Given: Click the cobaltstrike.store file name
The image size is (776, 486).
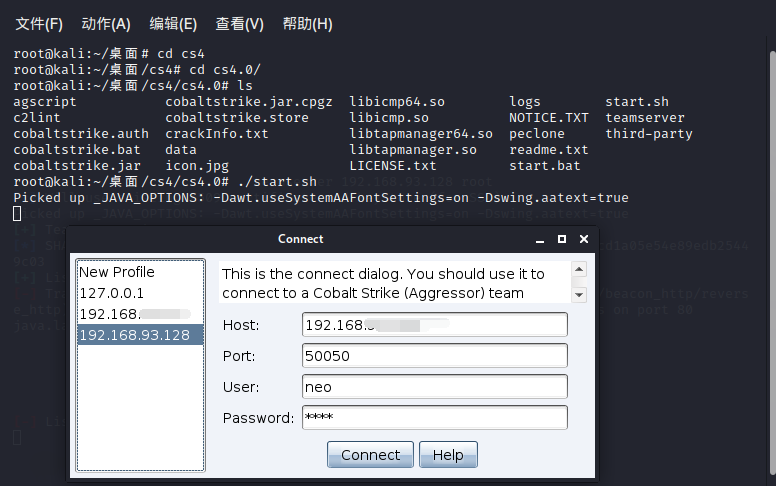Looking at the screenshot, I should coord(237,118).
